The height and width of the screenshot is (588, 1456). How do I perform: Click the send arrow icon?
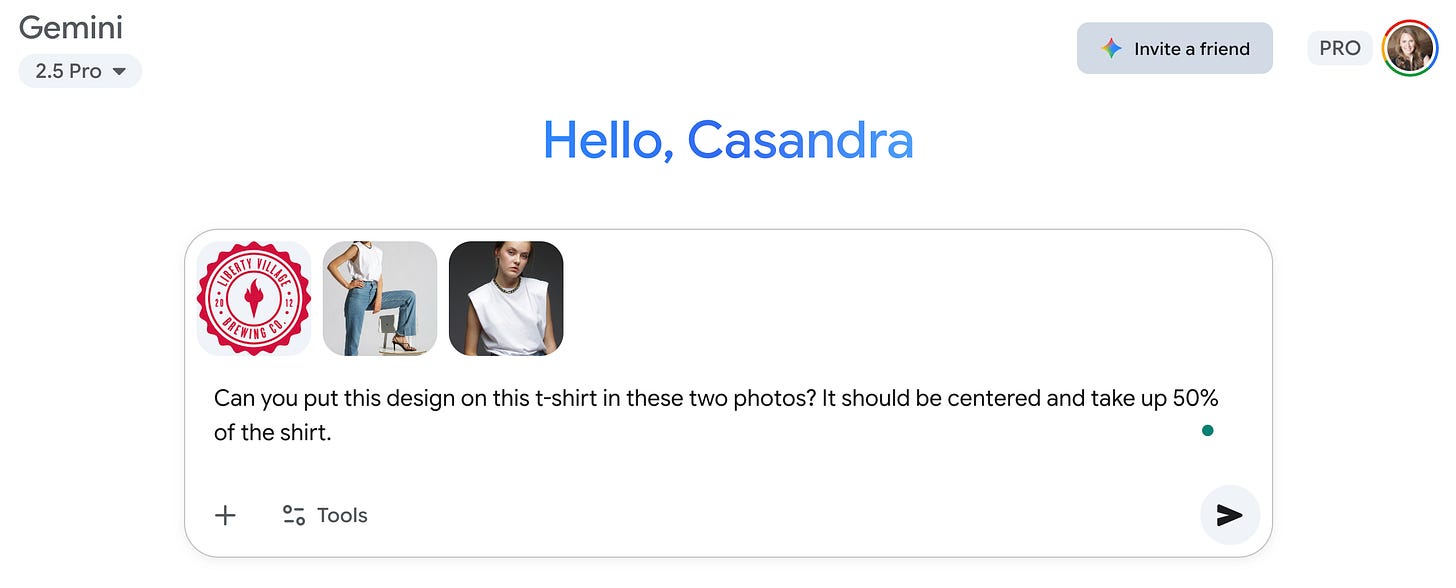1229,515
